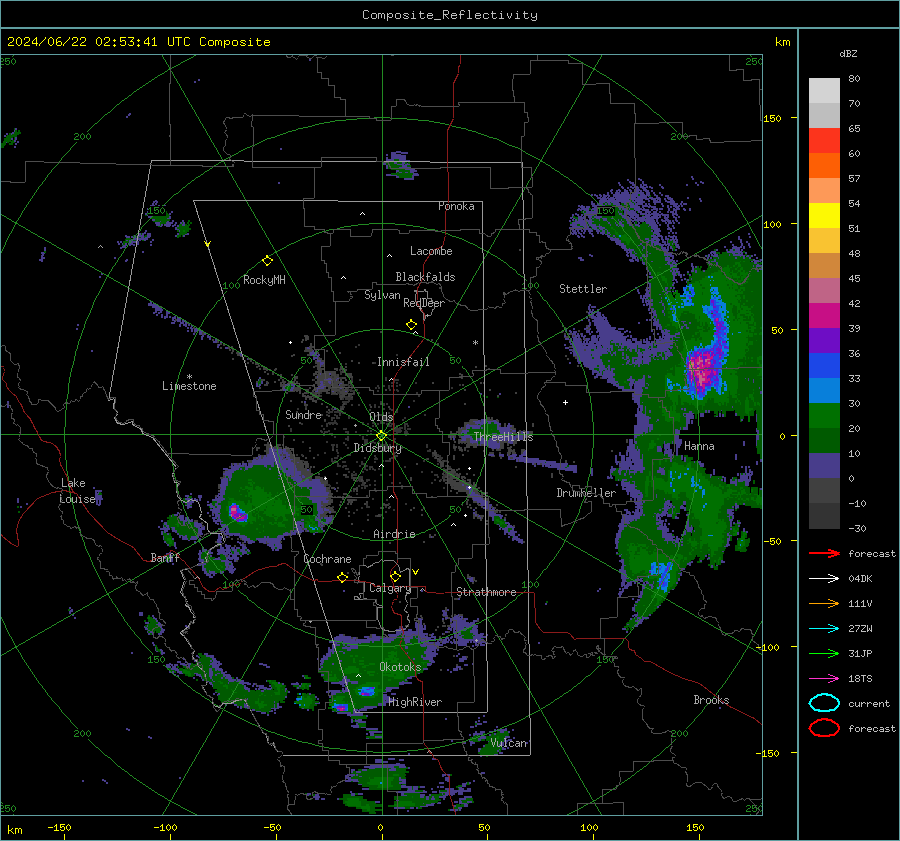Click the Composite_Reflectivity title

[450, 15]
